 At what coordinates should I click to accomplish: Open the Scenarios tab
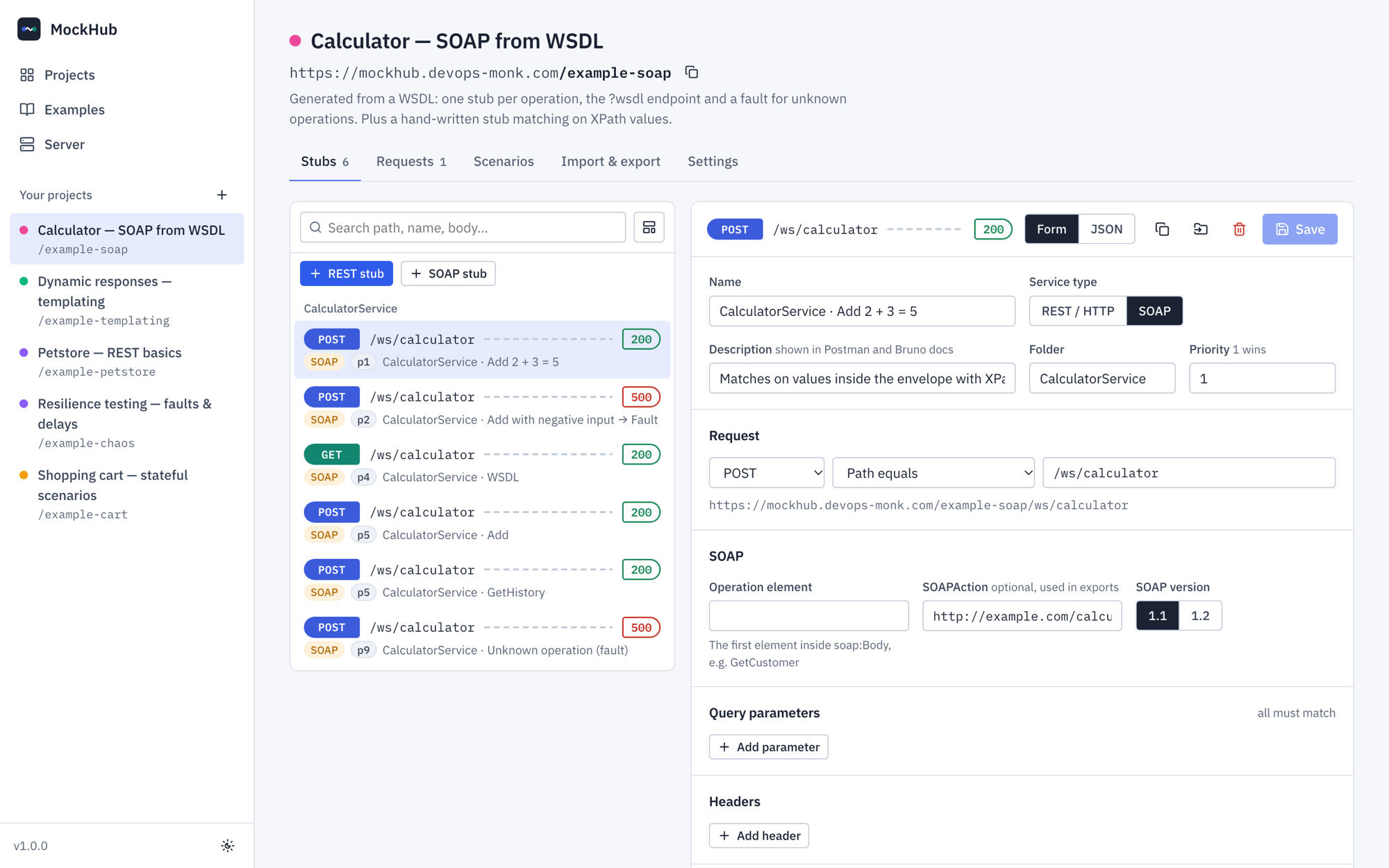504,161
